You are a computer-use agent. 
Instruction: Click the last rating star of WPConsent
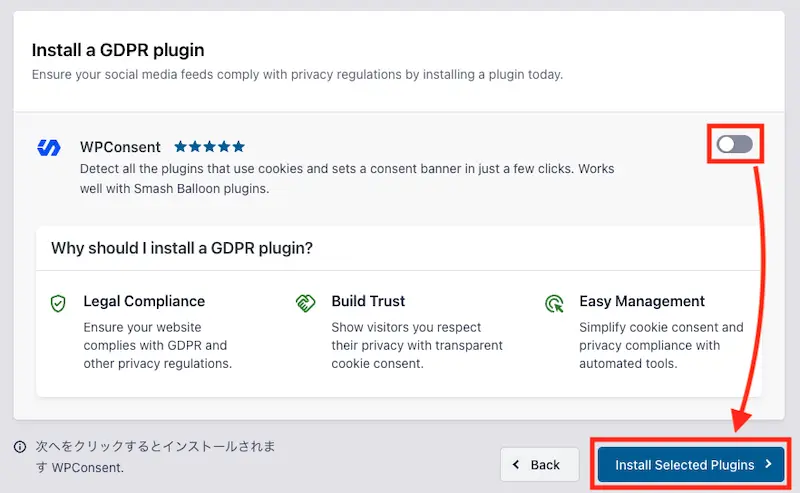click(239, 147)
